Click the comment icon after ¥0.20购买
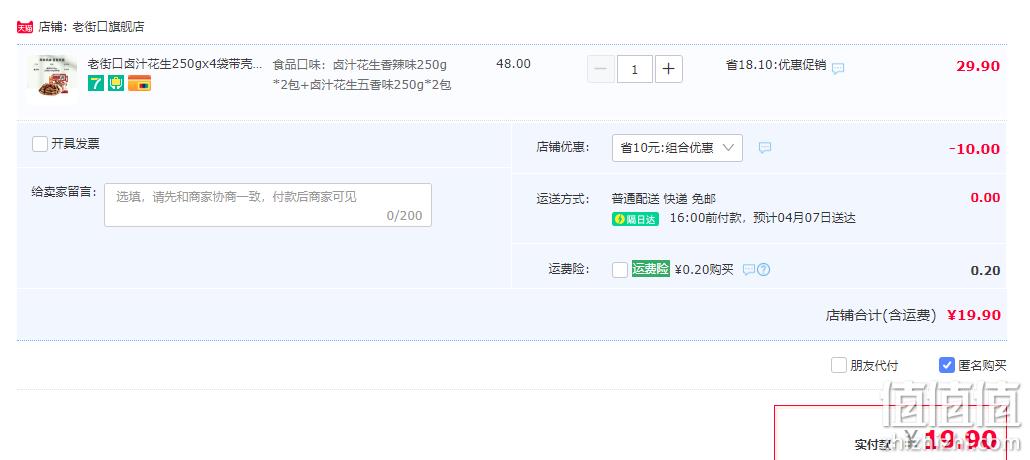Viewport: 1030px width, 460px height. coord(749,269)
